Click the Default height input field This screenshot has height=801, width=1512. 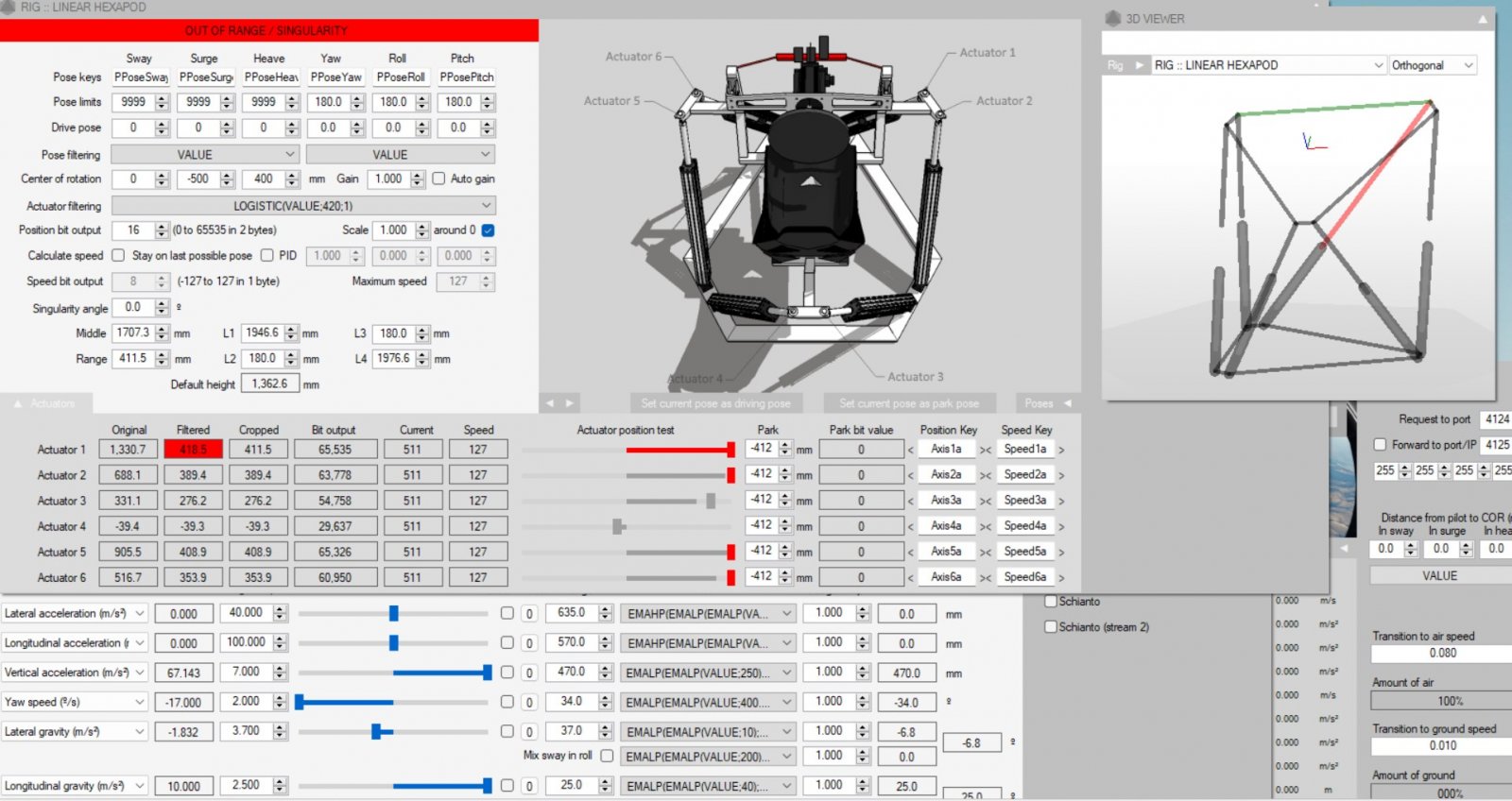[x=269, y=383]
